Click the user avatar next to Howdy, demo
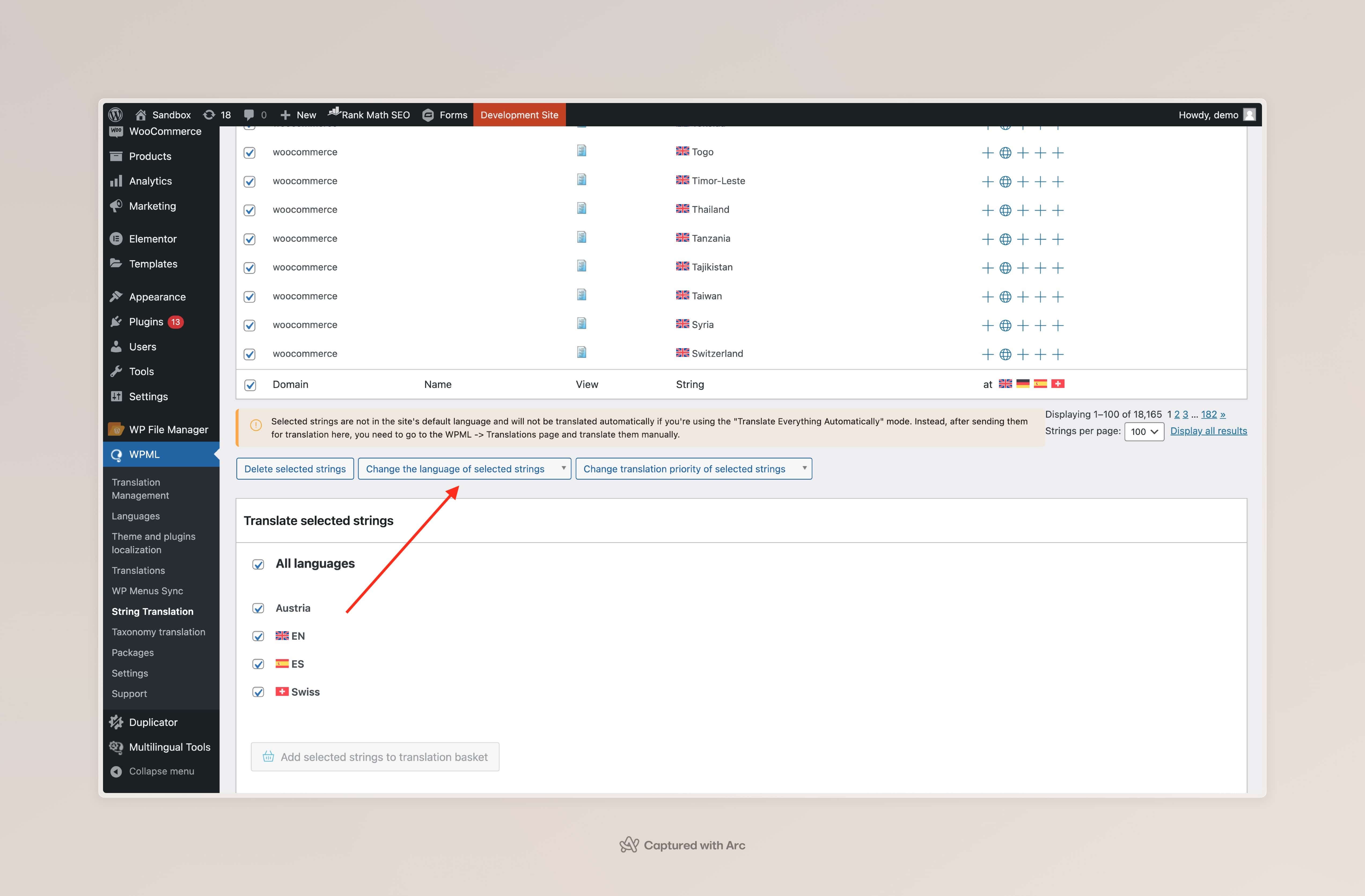 pos(1249,115)
